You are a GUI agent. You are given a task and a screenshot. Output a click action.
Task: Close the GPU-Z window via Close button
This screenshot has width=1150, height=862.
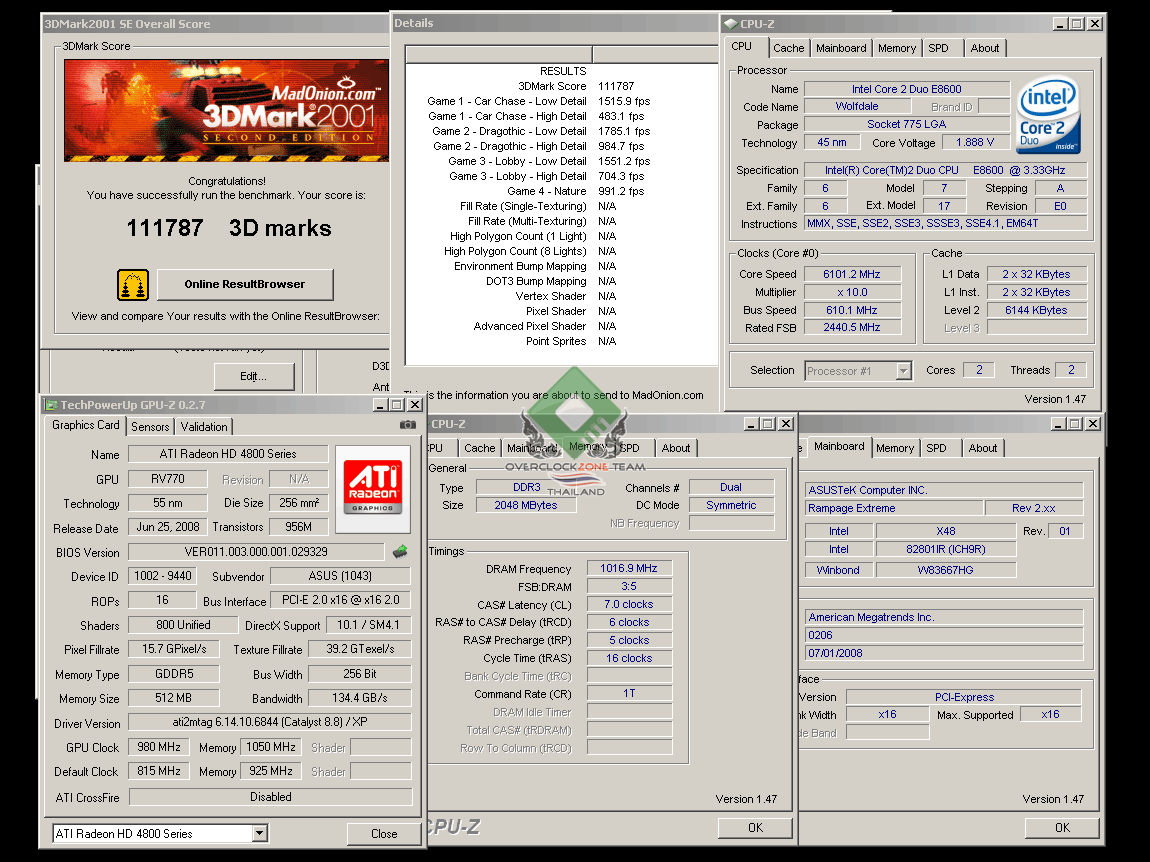[384, 833]
